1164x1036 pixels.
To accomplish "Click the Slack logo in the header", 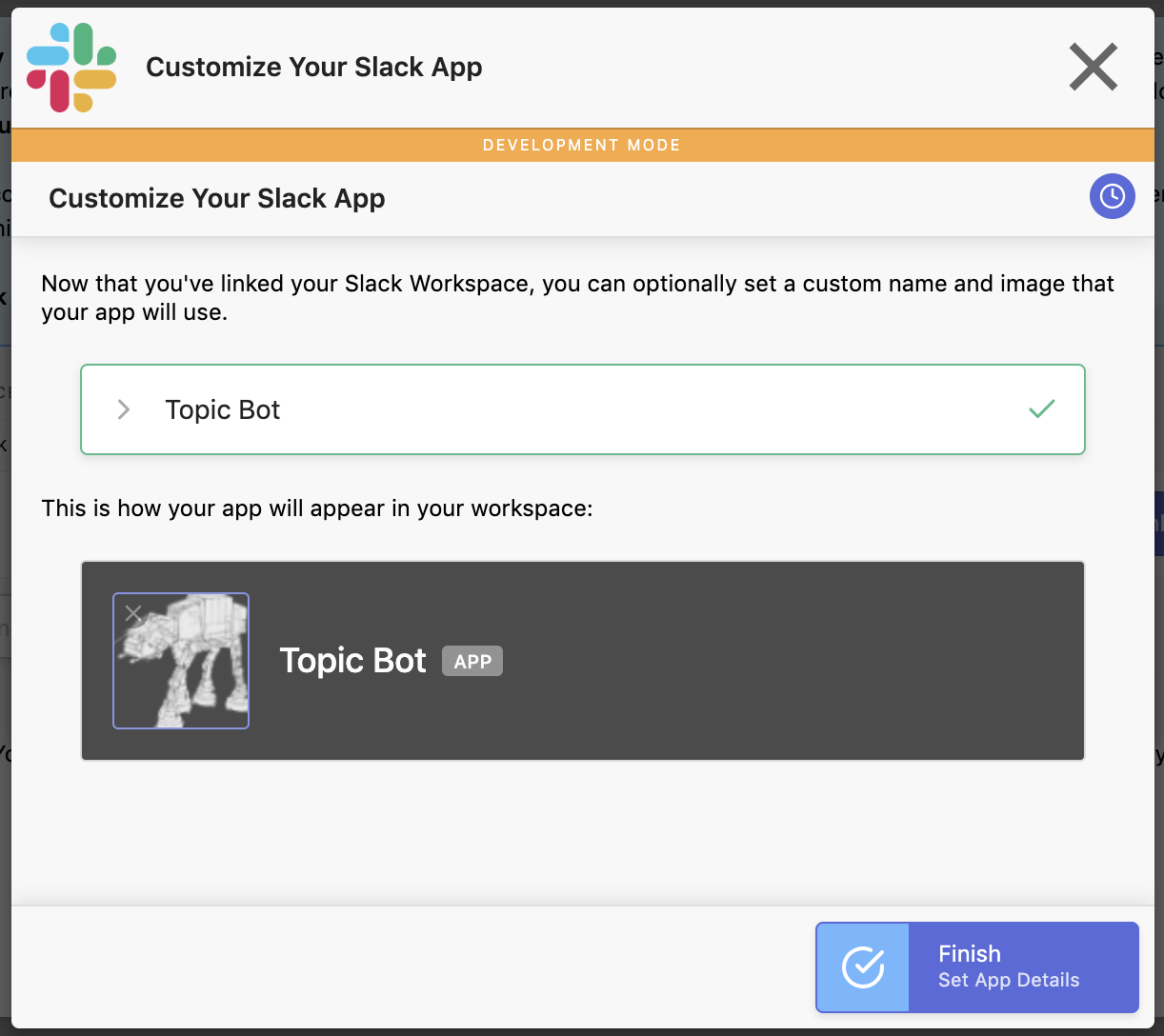I will [x=71, y=67].
